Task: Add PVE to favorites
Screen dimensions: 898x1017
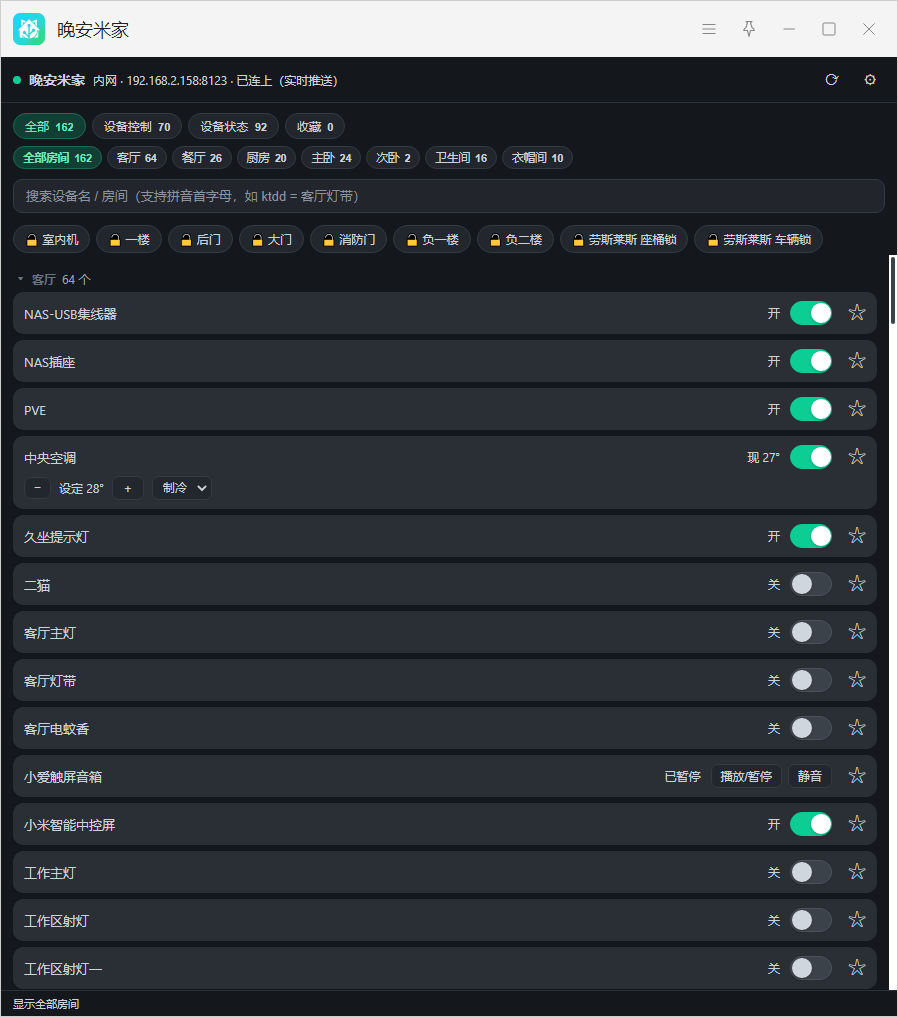Action: [857, 409]
